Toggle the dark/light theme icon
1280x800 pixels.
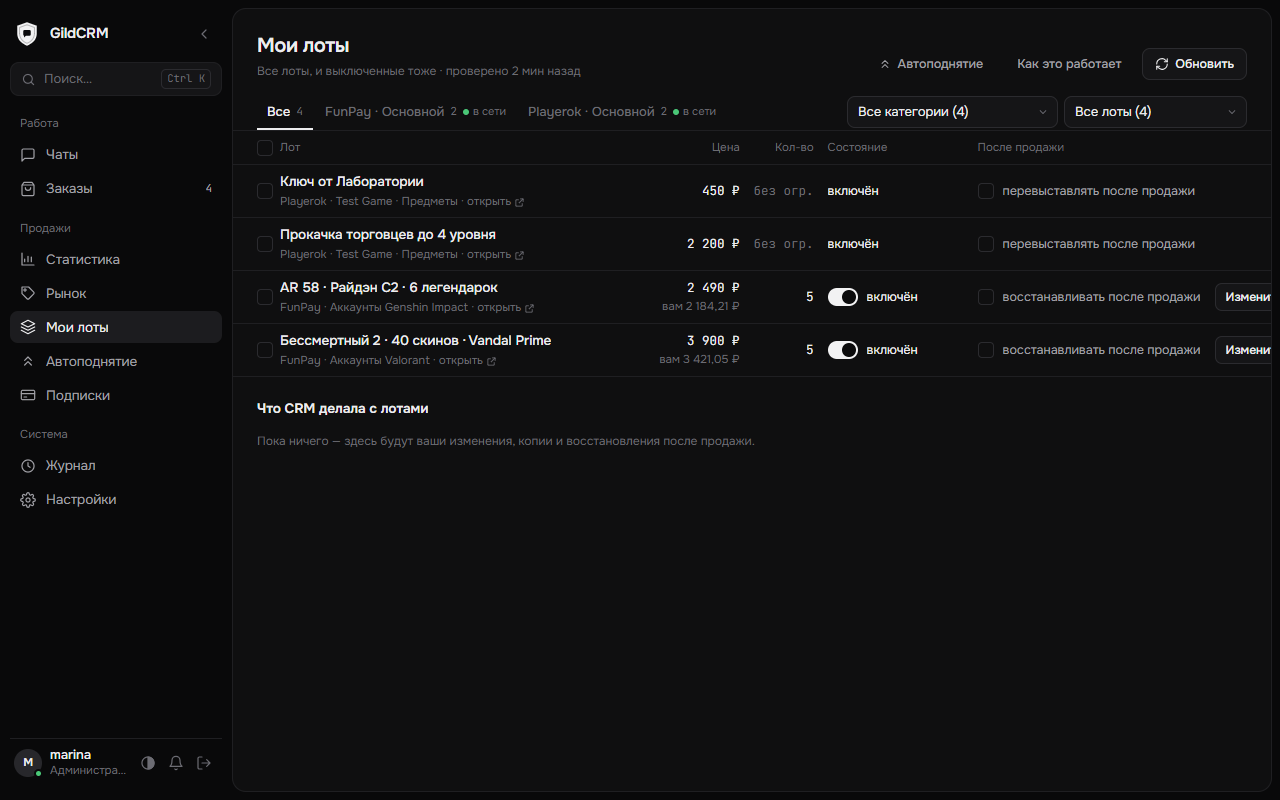coord(148,763)
